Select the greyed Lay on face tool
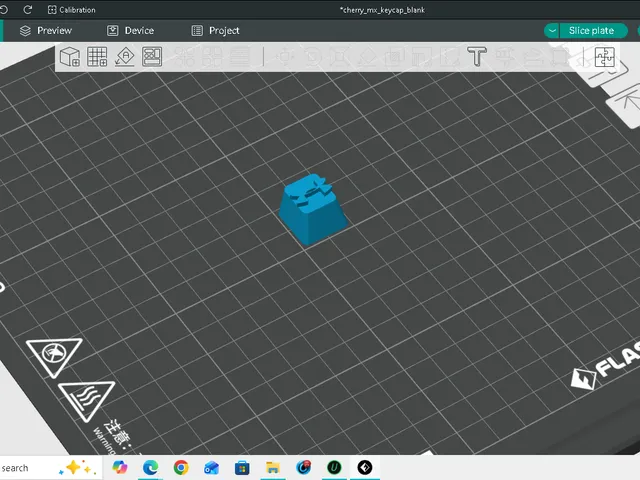Image resolution: width=640 pixels, height=480 pixels. pyautogui.click(x=367, y=57)
